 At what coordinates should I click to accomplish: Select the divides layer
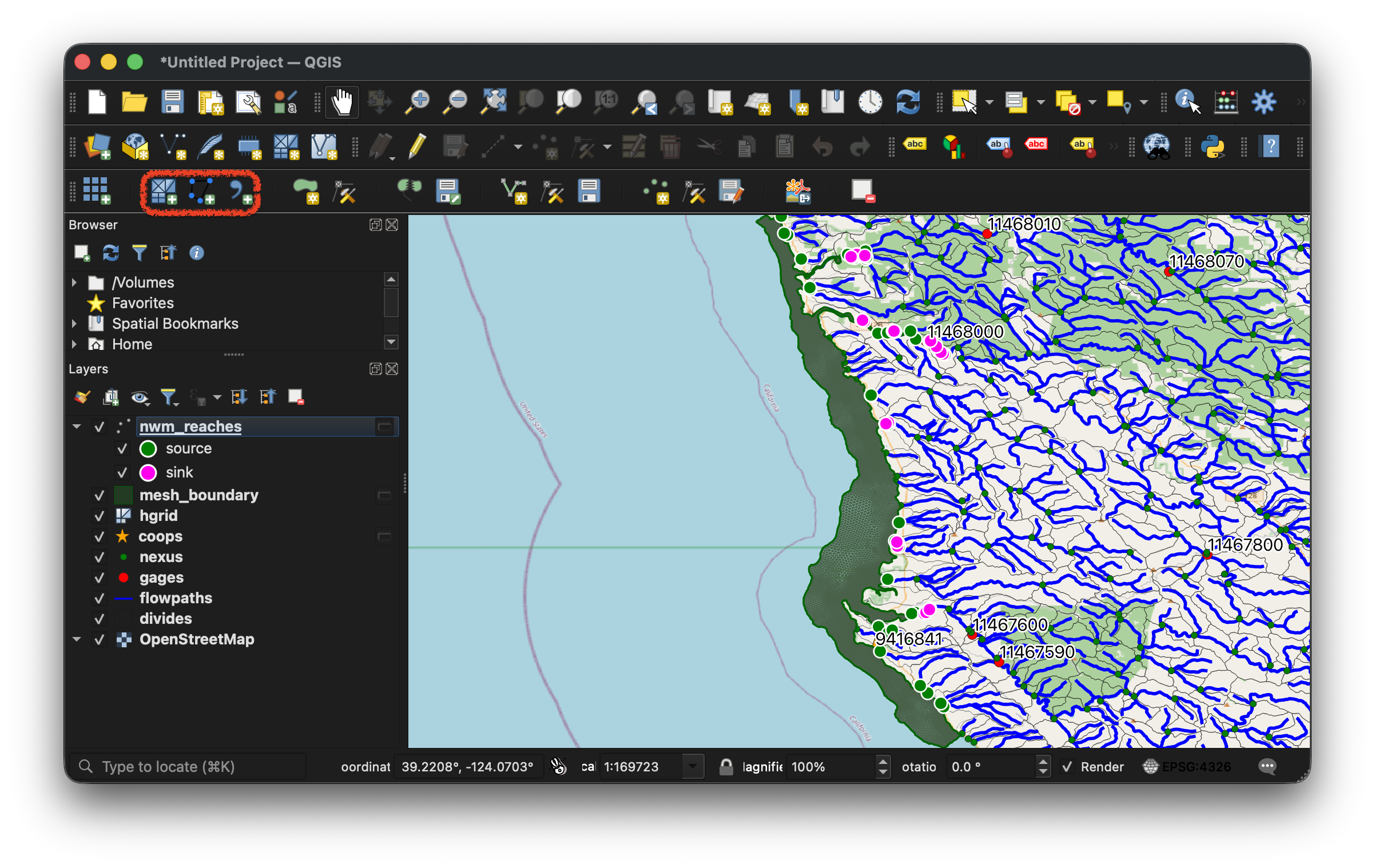coord(166,619)
